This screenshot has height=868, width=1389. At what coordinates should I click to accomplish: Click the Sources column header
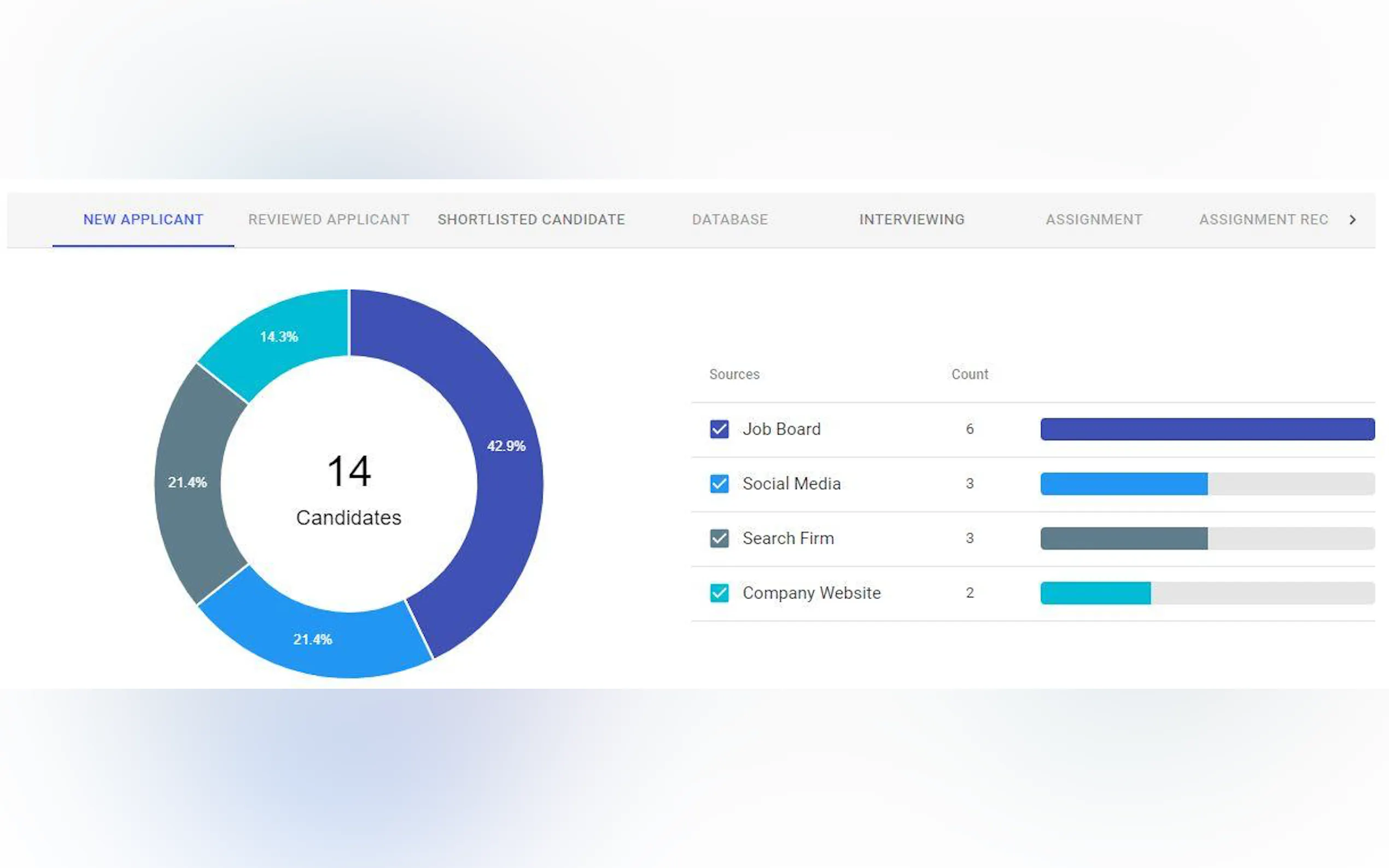click(734, 374)
